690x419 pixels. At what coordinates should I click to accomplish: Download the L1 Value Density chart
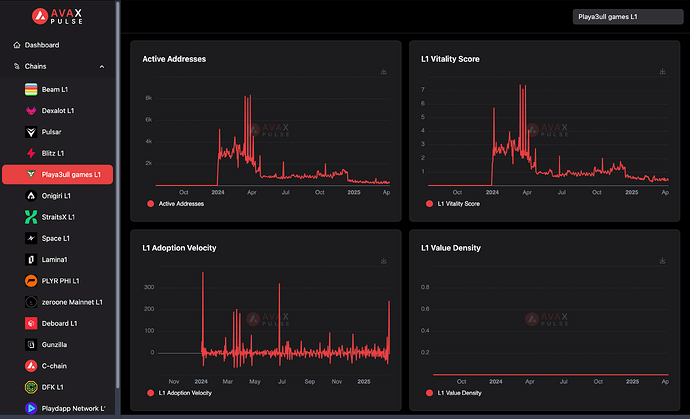tap(663, 261)
